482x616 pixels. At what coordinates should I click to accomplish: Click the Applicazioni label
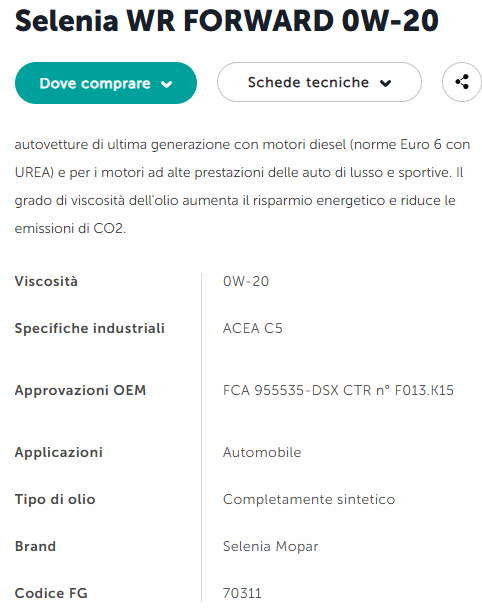[59, 452]
